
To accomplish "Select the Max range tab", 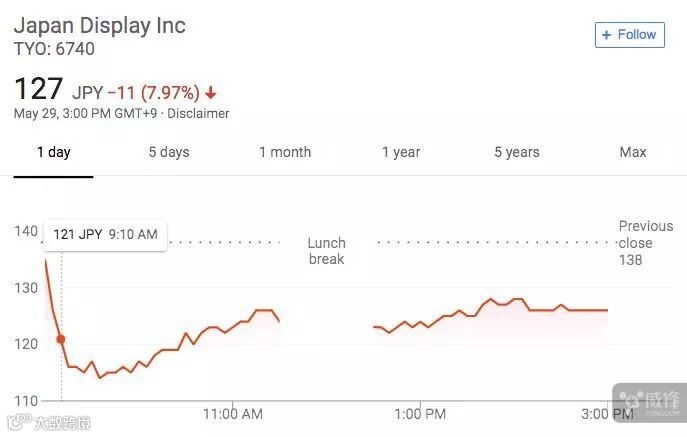I will [633, 152].
